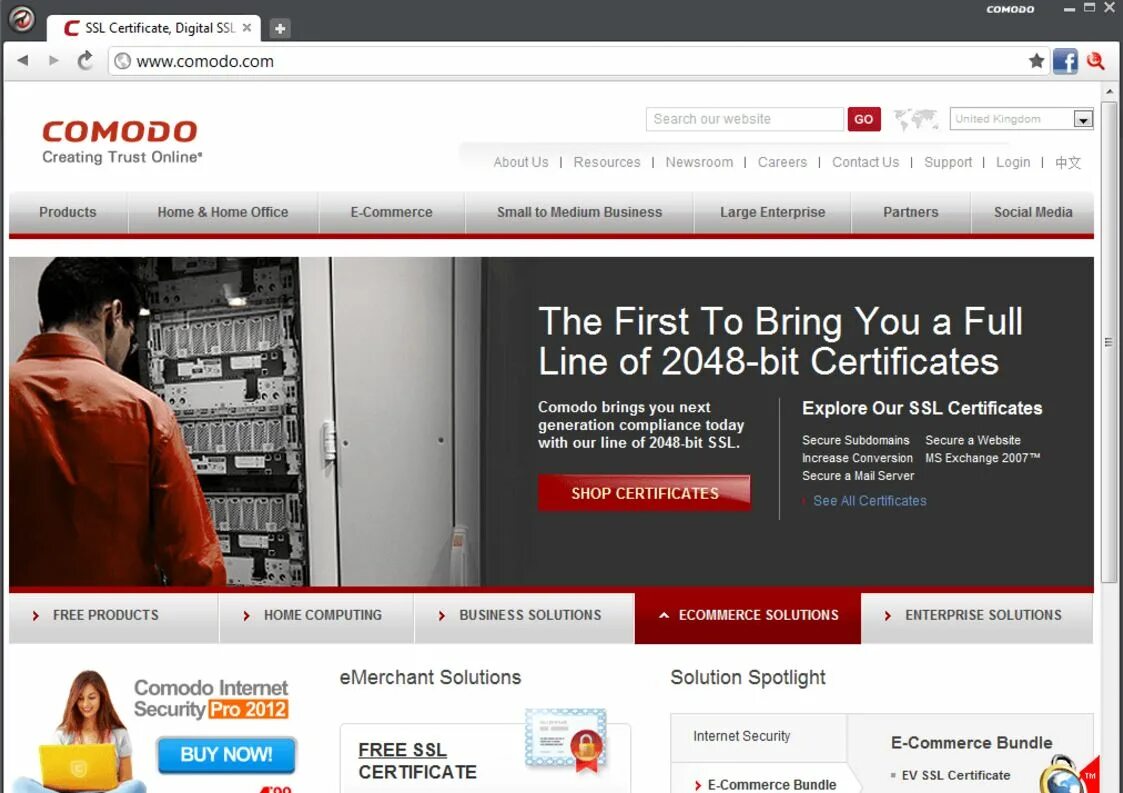Go back with the back arrow
The image size is (1123, 793).
23,61
